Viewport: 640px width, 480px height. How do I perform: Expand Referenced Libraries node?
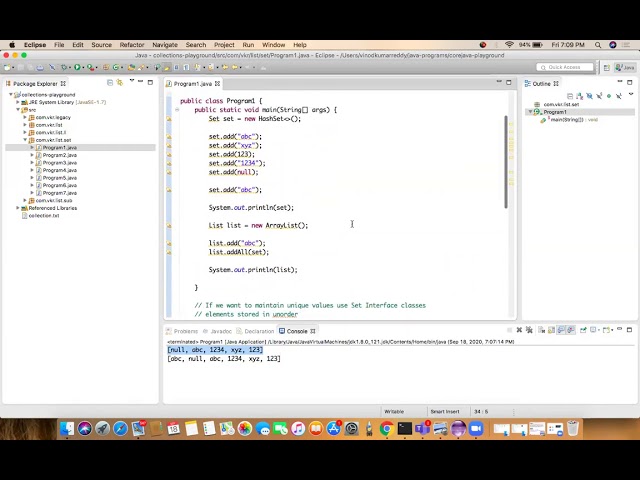pyautogui.click(x=18, y=208)
